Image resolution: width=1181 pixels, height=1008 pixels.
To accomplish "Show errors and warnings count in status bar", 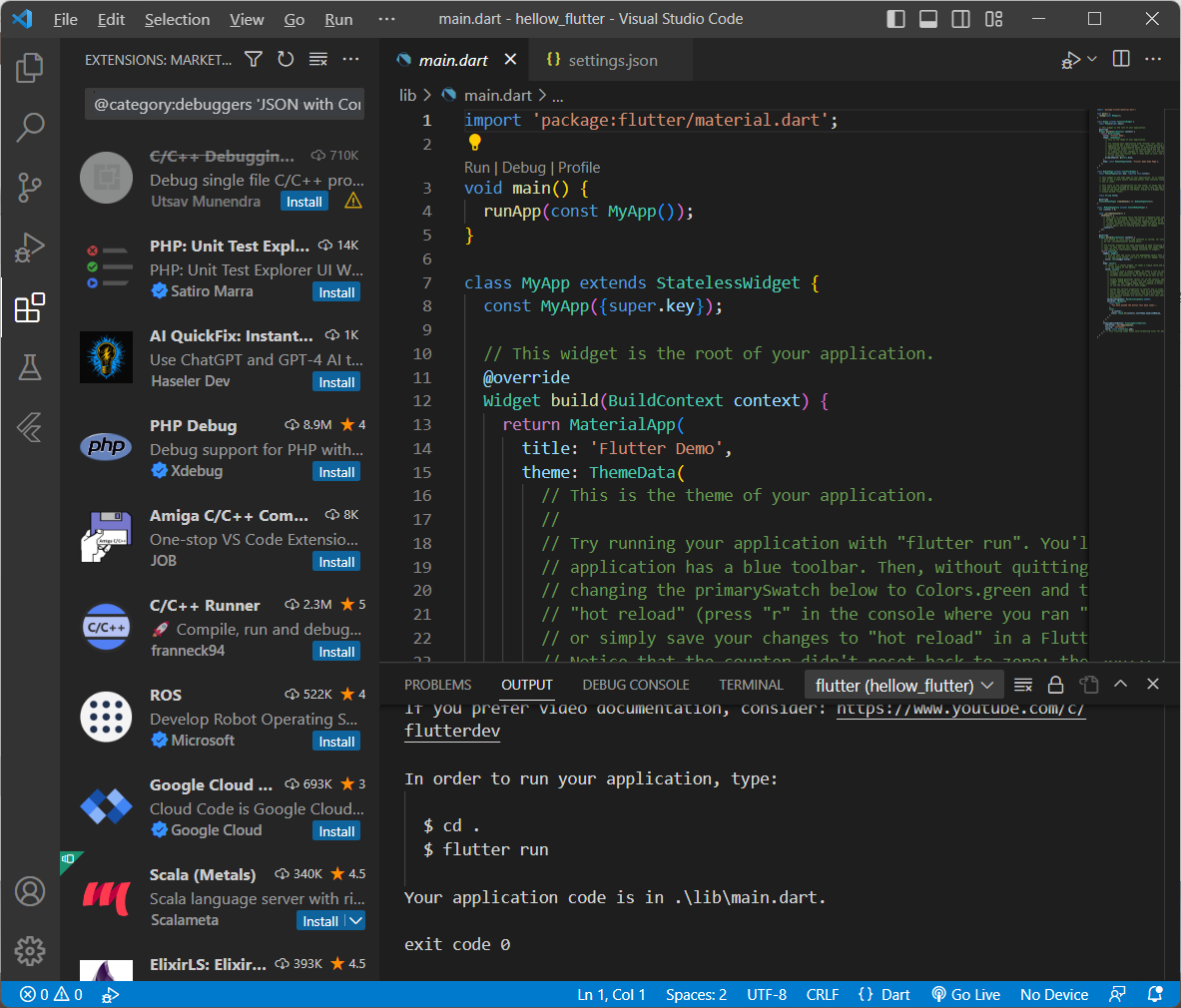I will click(x=51, y=994).
